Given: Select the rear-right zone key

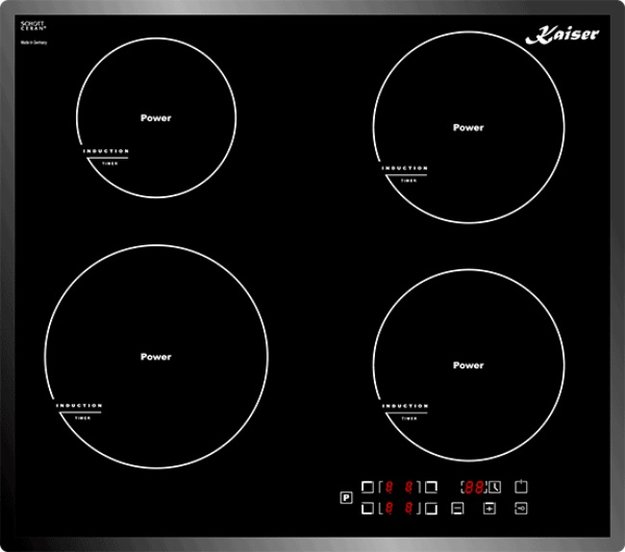Looking at the screenshot, I should (430, 487).
